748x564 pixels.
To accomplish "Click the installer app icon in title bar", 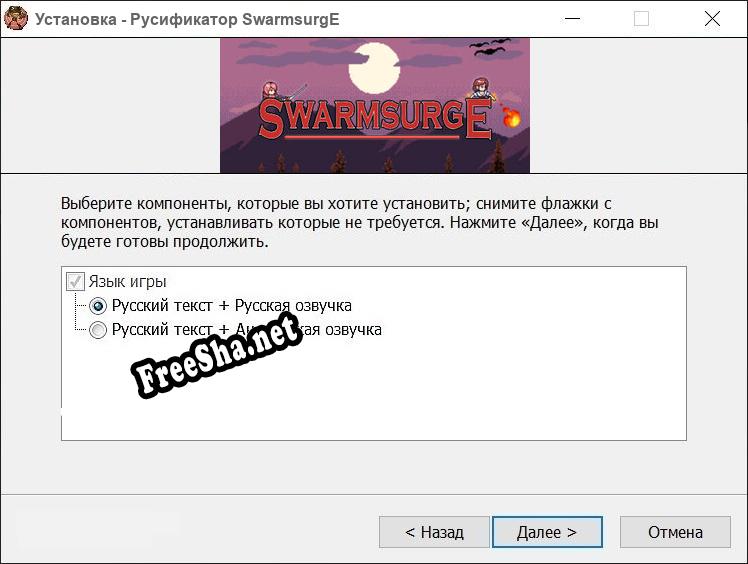I will pos(16,19).
